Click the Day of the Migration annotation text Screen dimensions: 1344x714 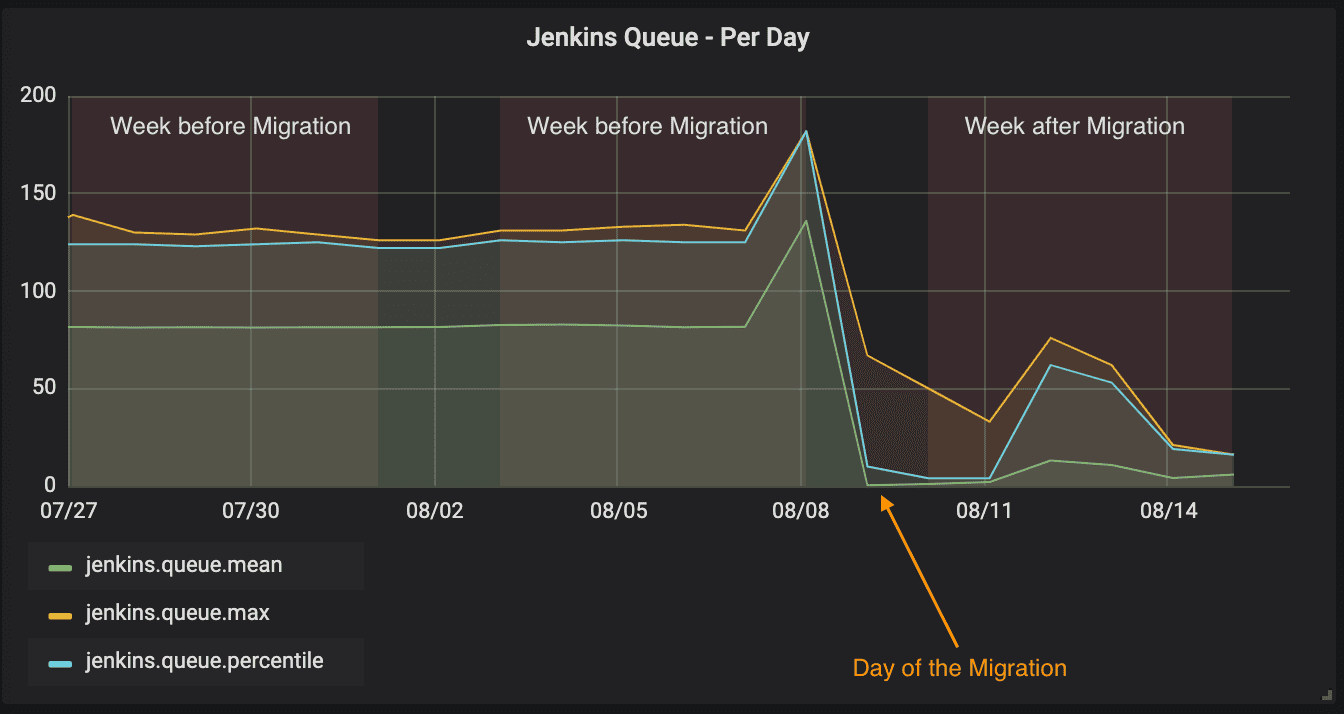tap(959, 668)
